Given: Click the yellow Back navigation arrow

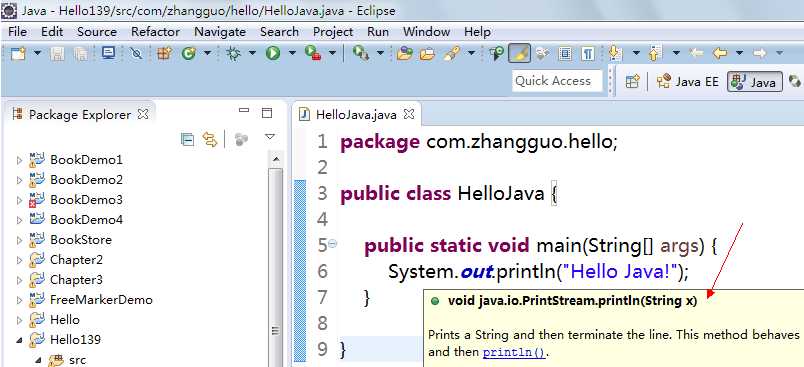Looking at the screenshot, I should click(x=720, y=53).
